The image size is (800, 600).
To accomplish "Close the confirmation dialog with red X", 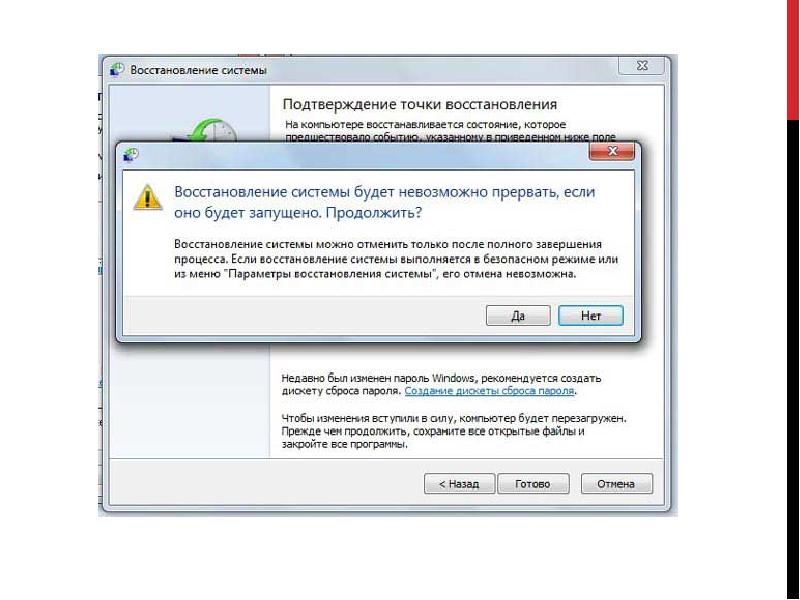I will pos(612,152).
